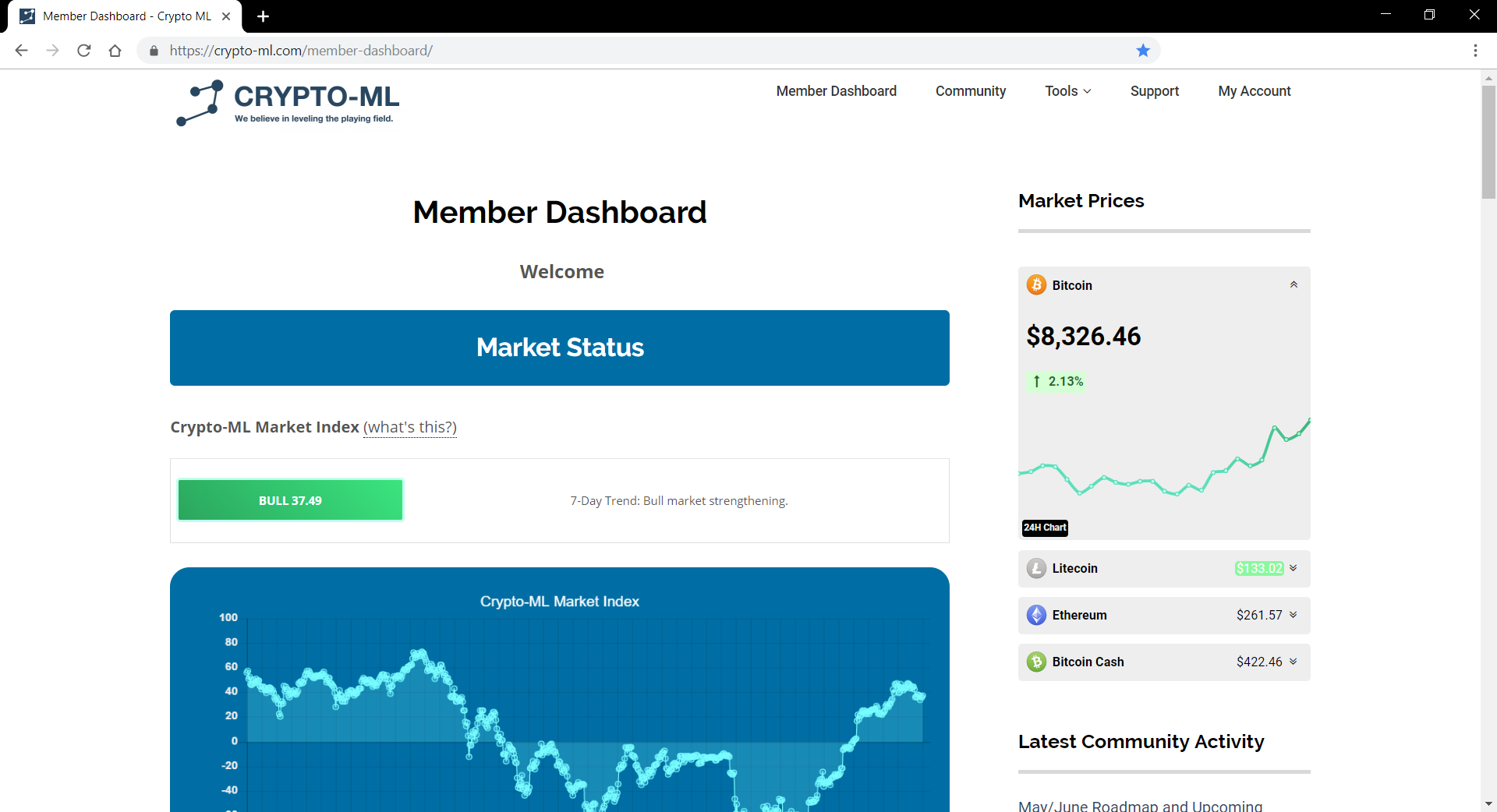This screenshot has height=812, width=1497.
Task: Go to the Community page
Action: pyautogui.click(x=971, y=91)
